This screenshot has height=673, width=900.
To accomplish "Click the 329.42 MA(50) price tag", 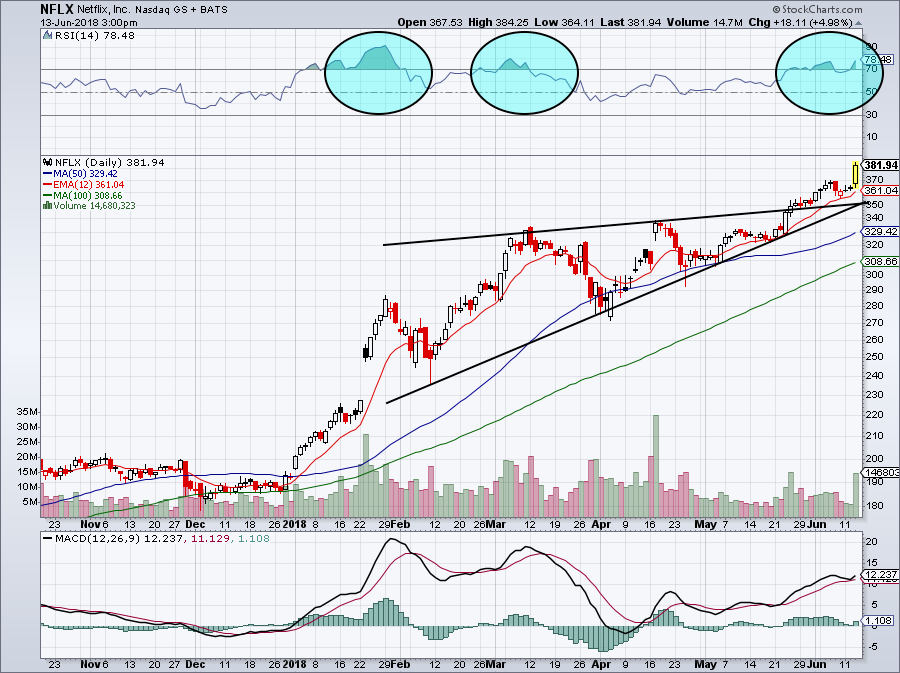I will (880, 232).
